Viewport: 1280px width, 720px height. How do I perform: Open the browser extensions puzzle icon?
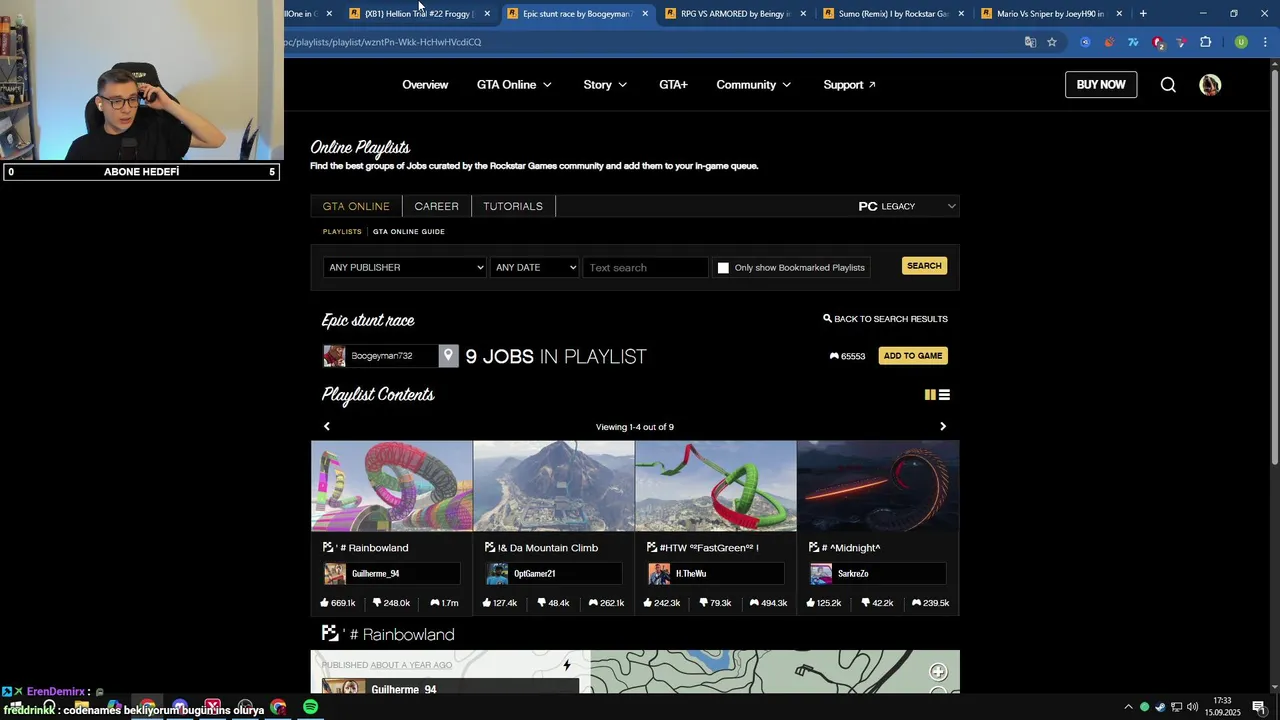pos(1205,42)
